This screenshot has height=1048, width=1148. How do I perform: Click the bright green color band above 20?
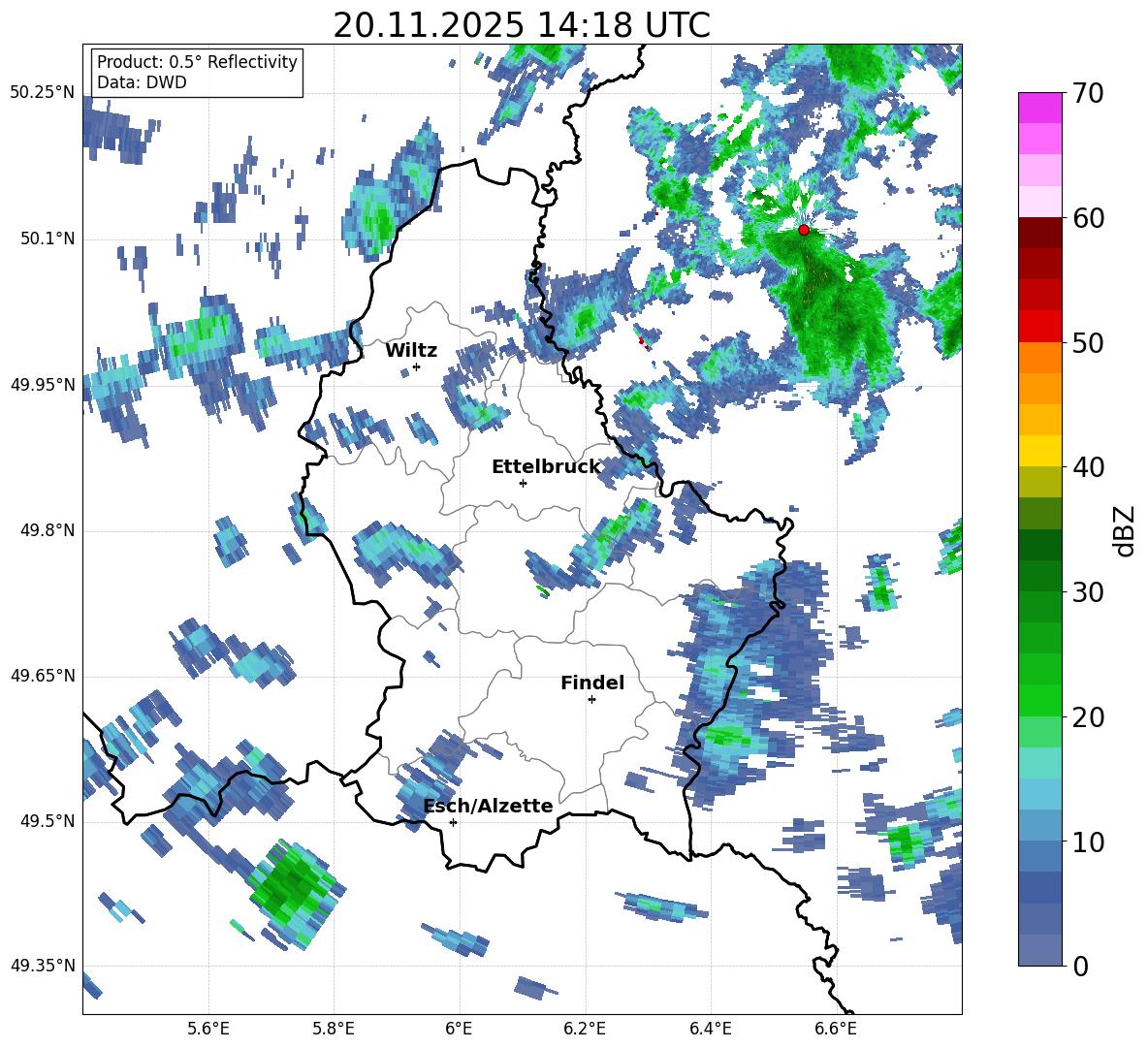point(1040,701)
